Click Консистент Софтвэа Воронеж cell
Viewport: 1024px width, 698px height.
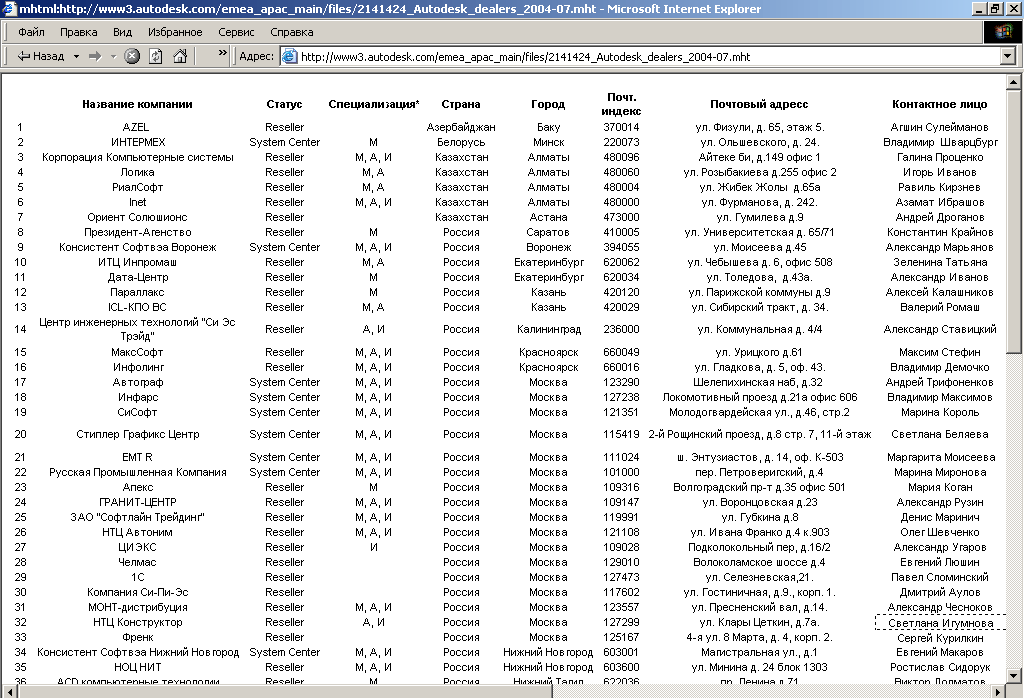coord(138,247)
